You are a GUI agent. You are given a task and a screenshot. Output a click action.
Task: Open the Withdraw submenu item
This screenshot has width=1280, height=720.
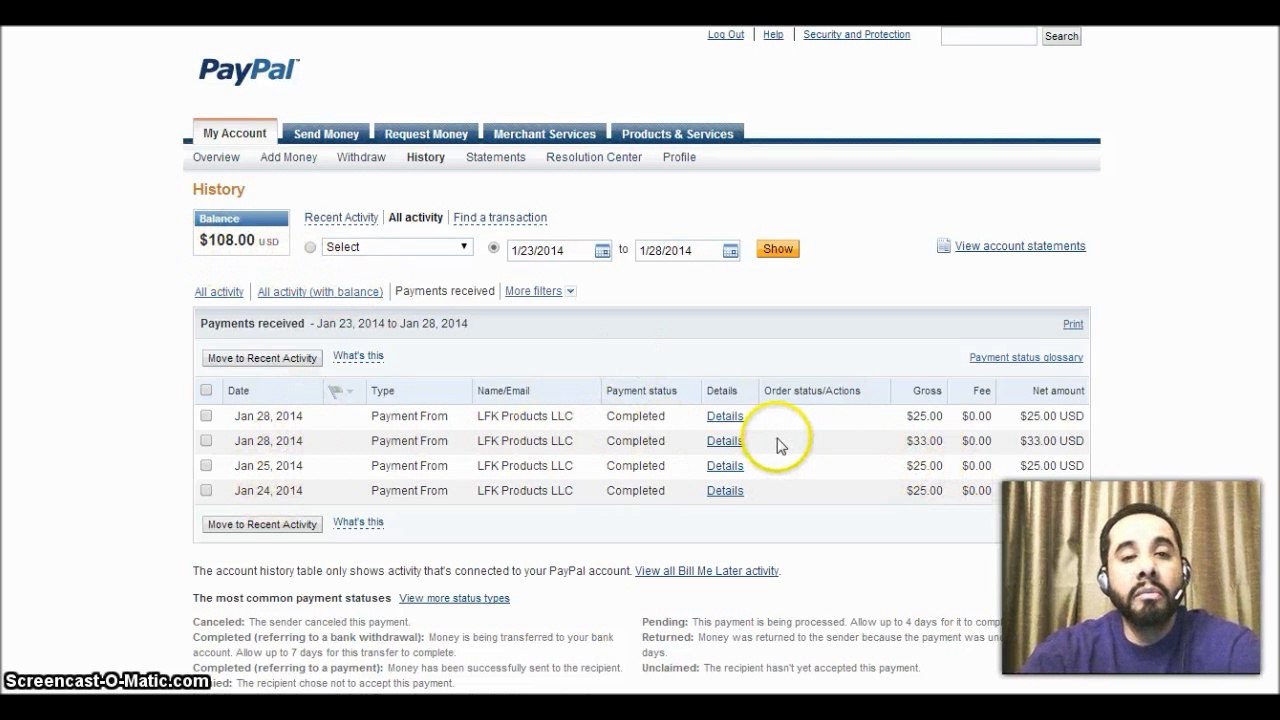pos(361,157)
